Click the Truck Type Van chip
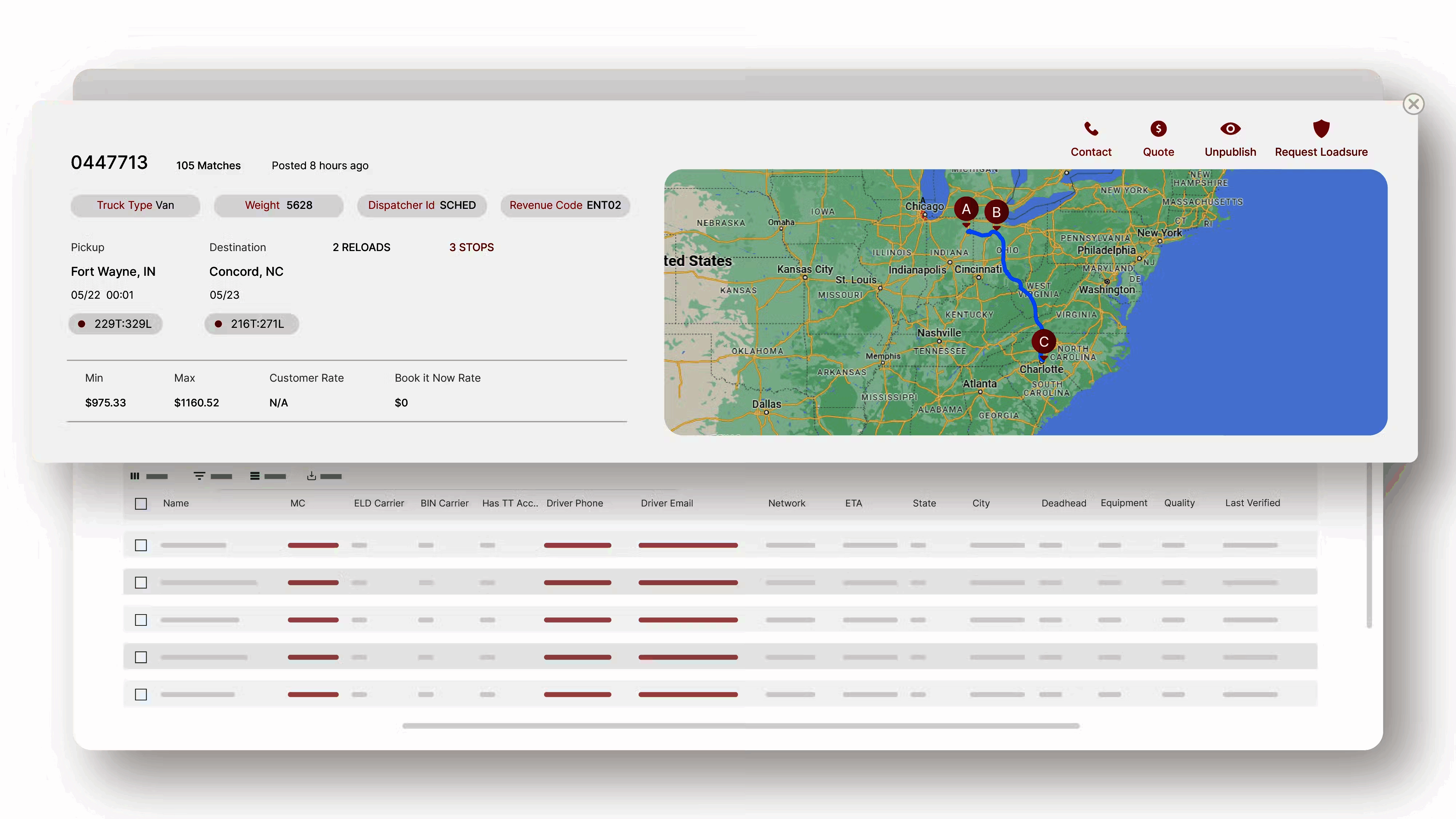Screen dimensions: 1456x819 pyautogui.click(x=135, y=205)
